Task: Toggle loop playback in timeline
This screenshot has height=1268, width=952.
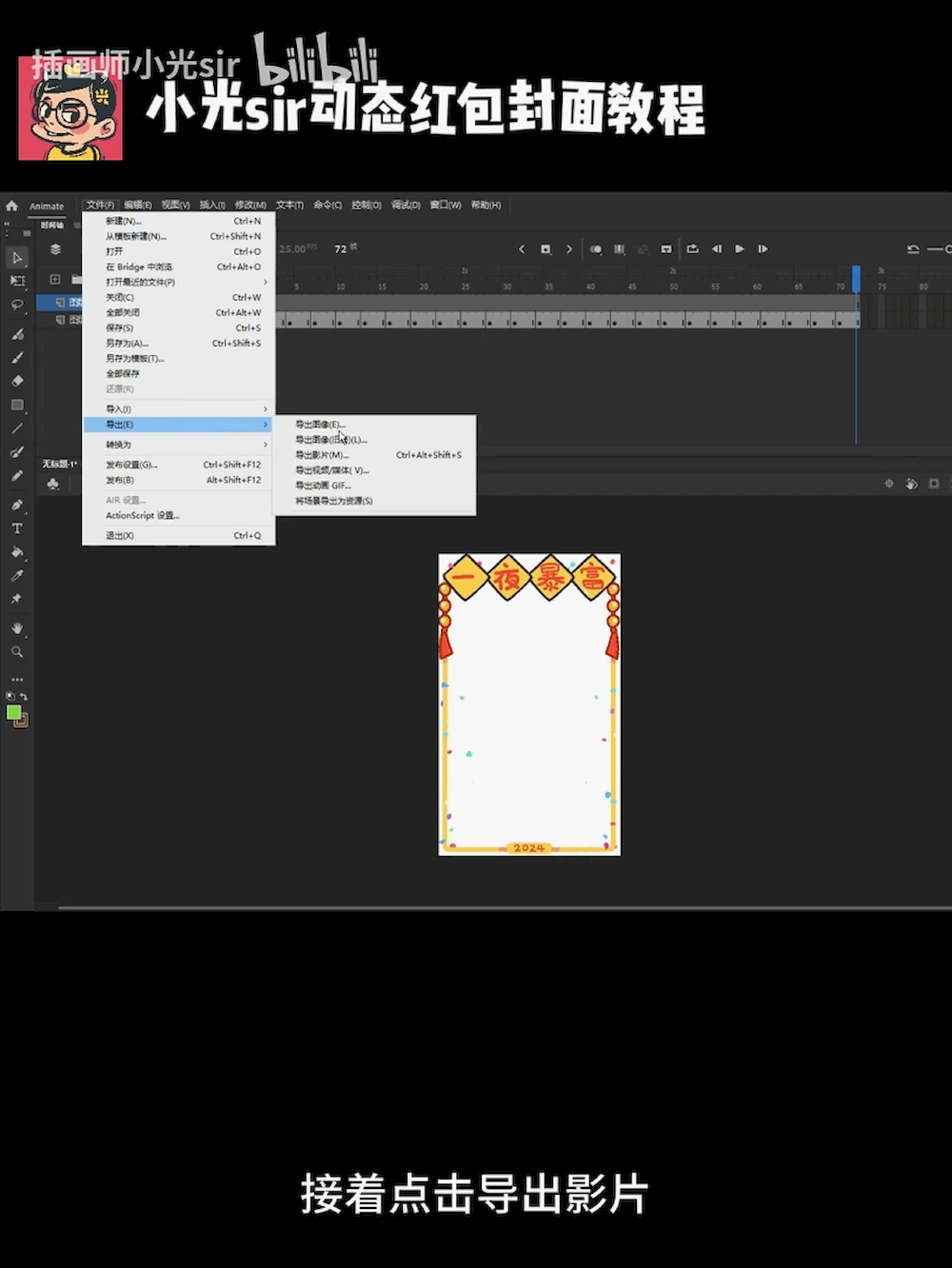Action: tap(692, 249)
